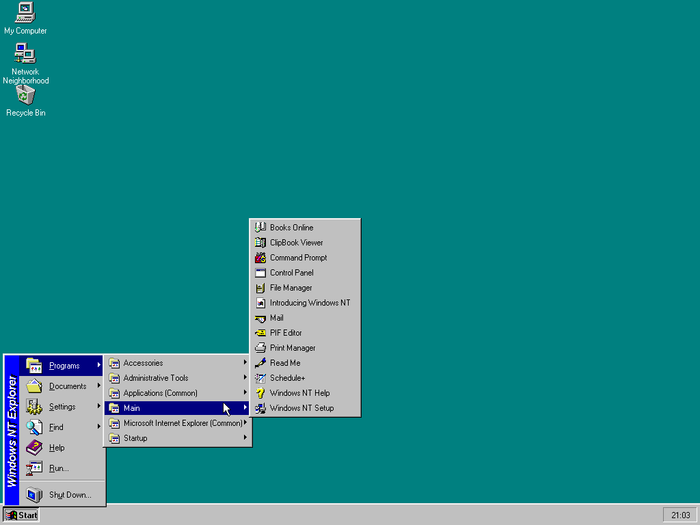This screenshot has width=700, height=525.
Task: Start ClipBook Viewer
Action: coord(296,243)
